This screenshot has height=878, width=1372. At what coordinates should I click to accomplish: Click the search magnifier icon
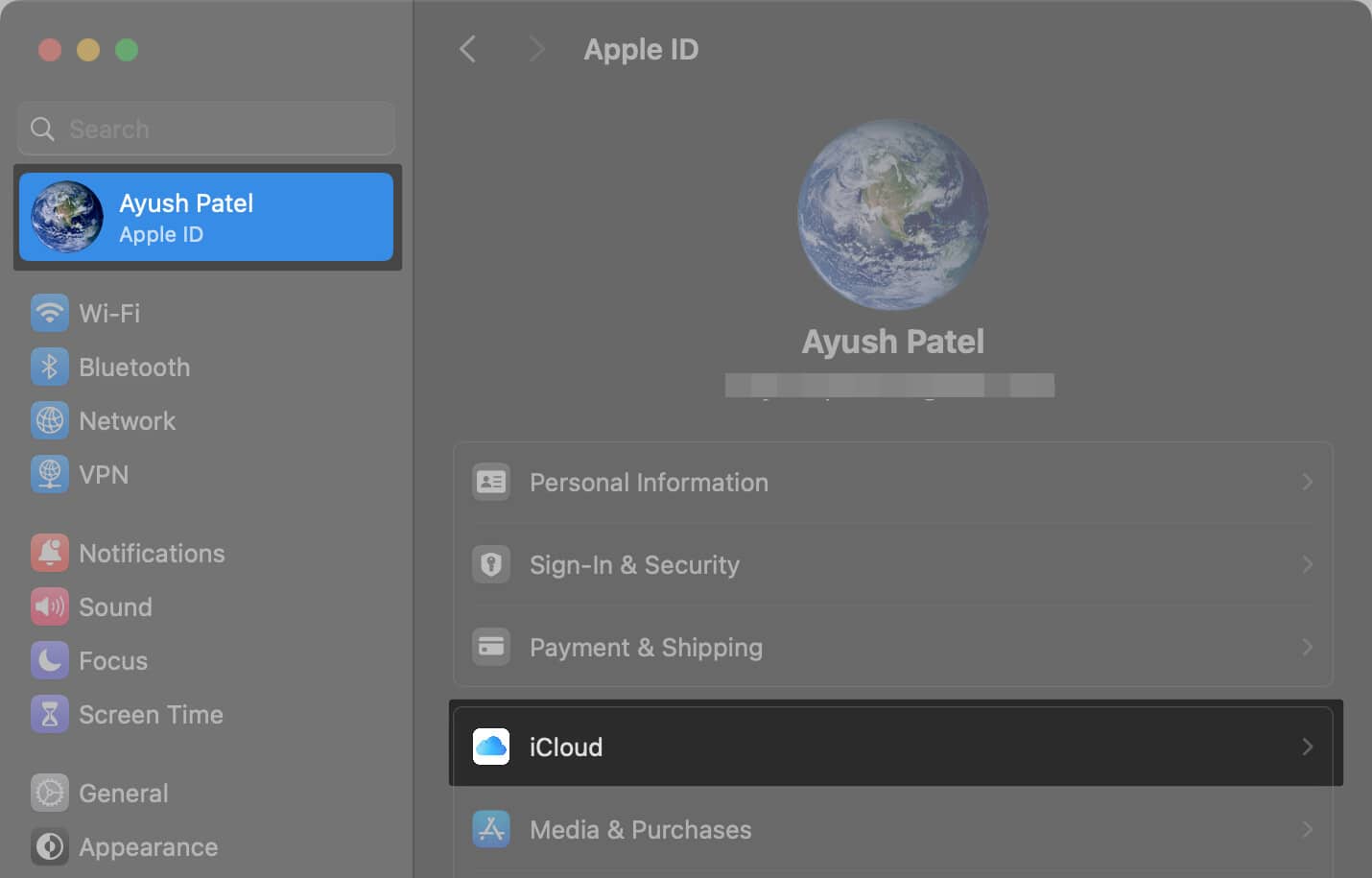(42, 129)
